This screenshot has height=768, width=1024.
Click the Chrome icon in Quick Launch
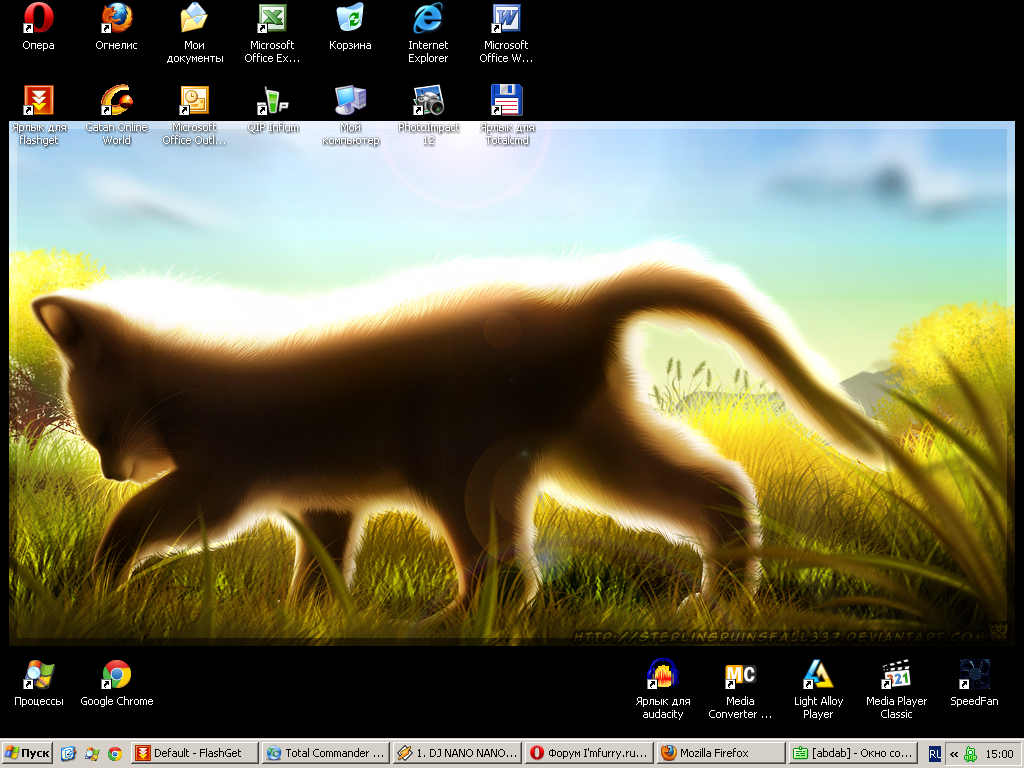115,753
